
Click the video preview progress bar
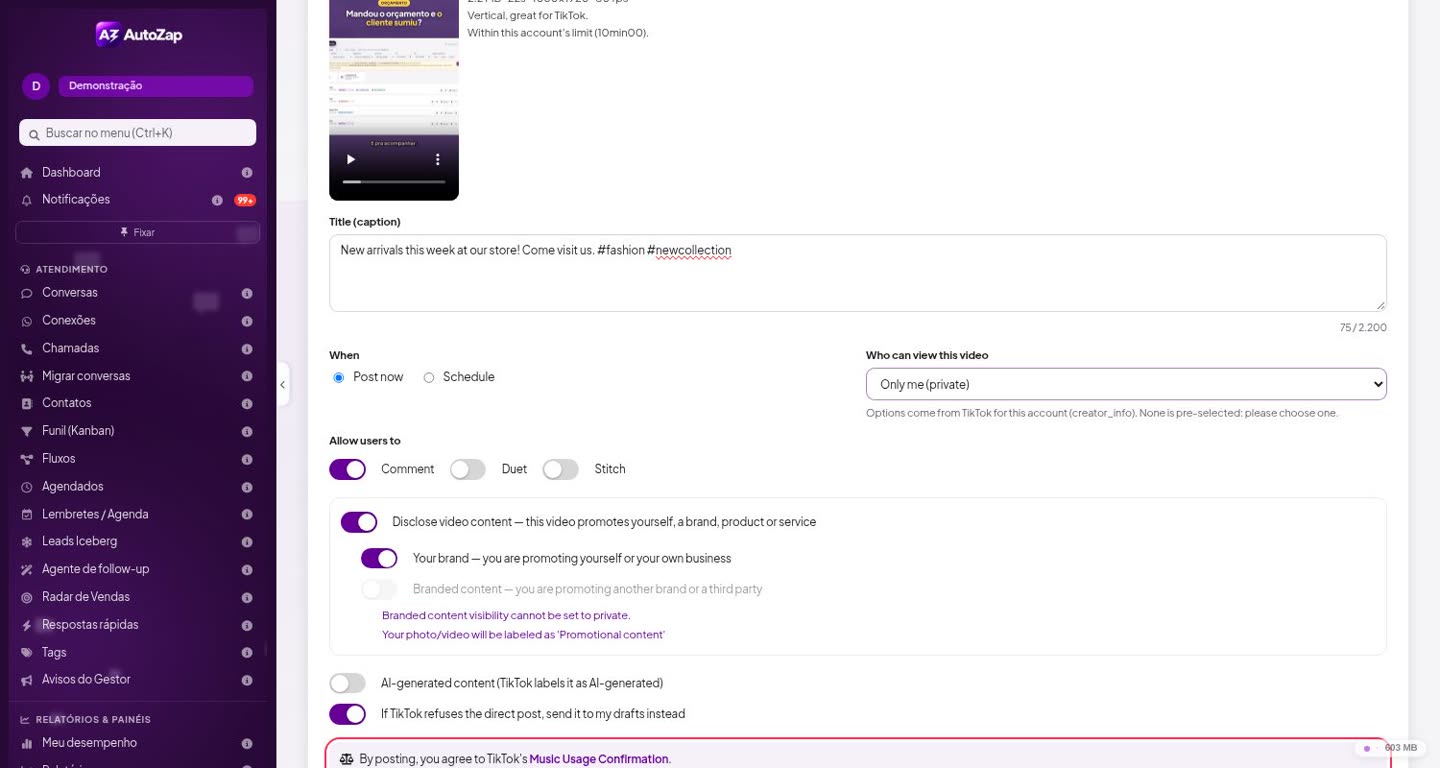394,182
